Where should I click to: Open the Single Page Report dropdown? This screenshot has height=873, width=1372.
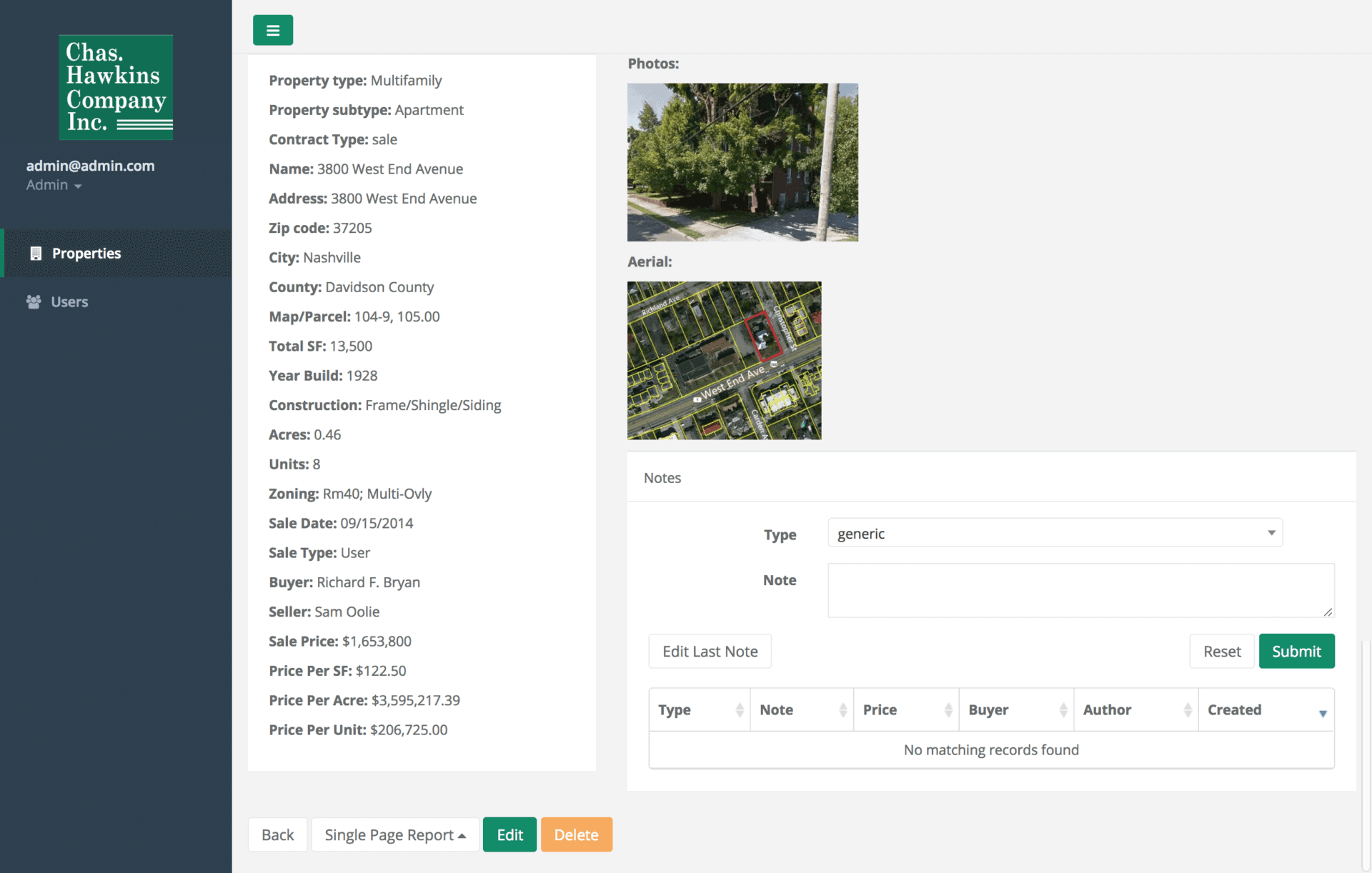tap(394, 834)
